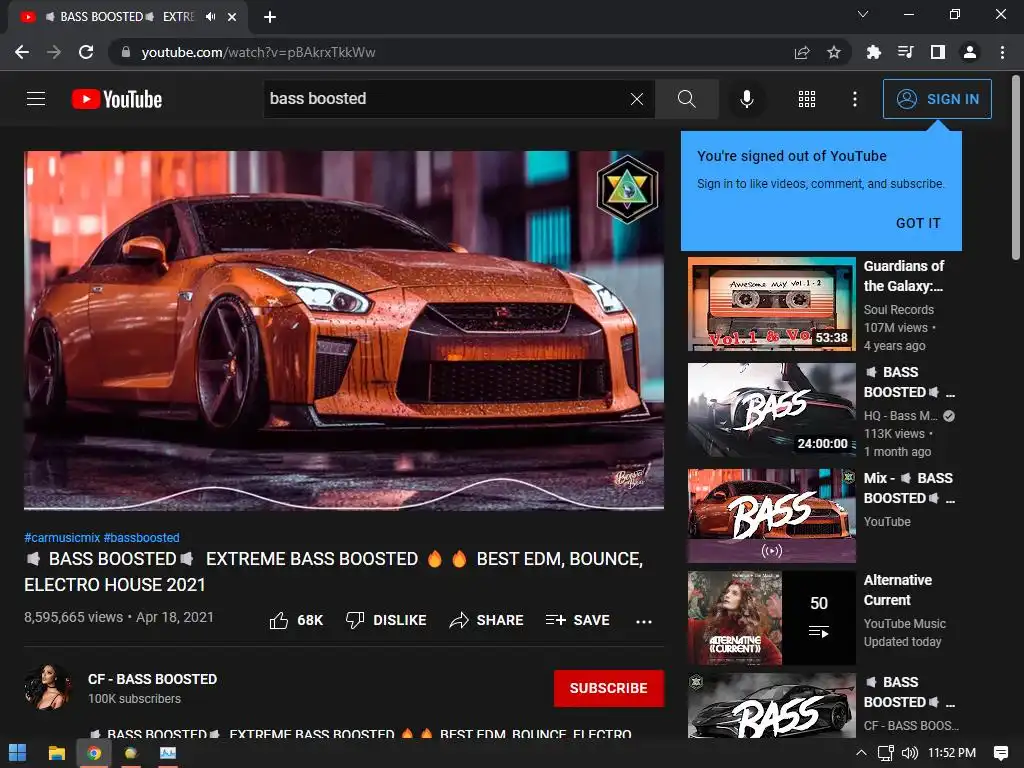This screenshot has width=1024, height=768.
Task: Open the Chrome three-dot menu
Action: pyautogui.click(x=1002, y=52)
